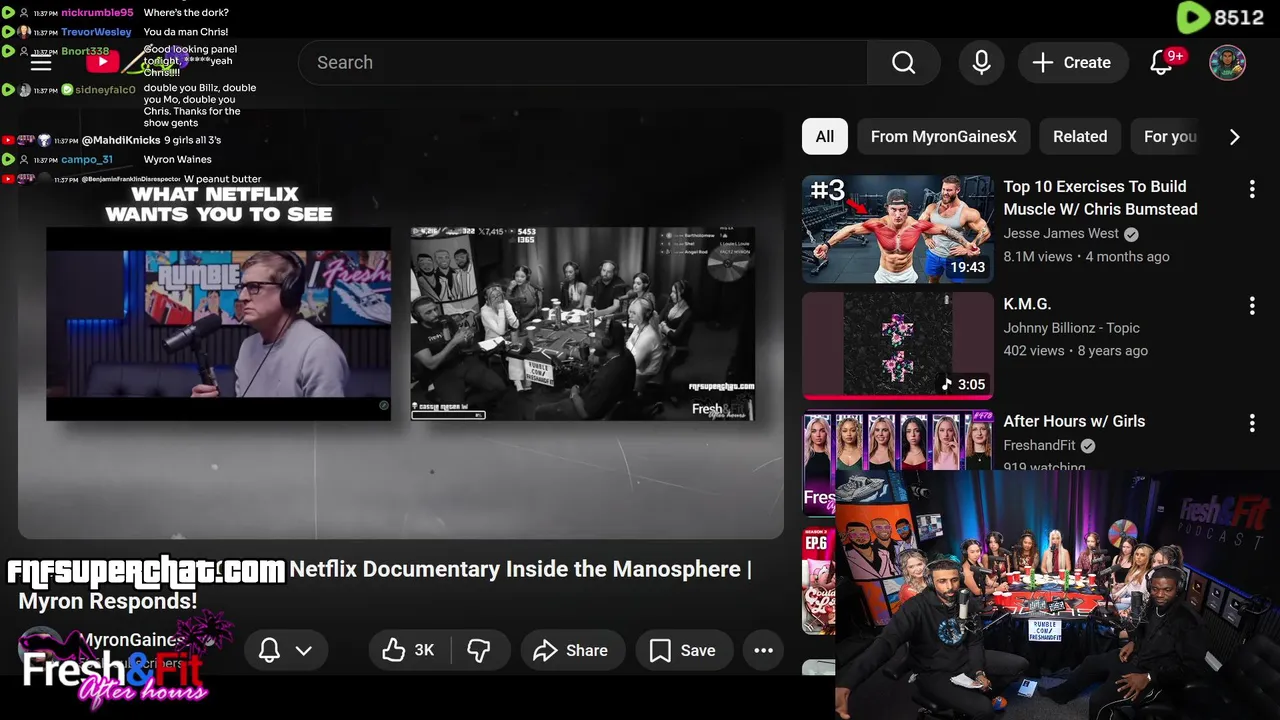Open the K.M.G. music thumbnail
Screen dimensions: 1280x720
tap(897, 346)
